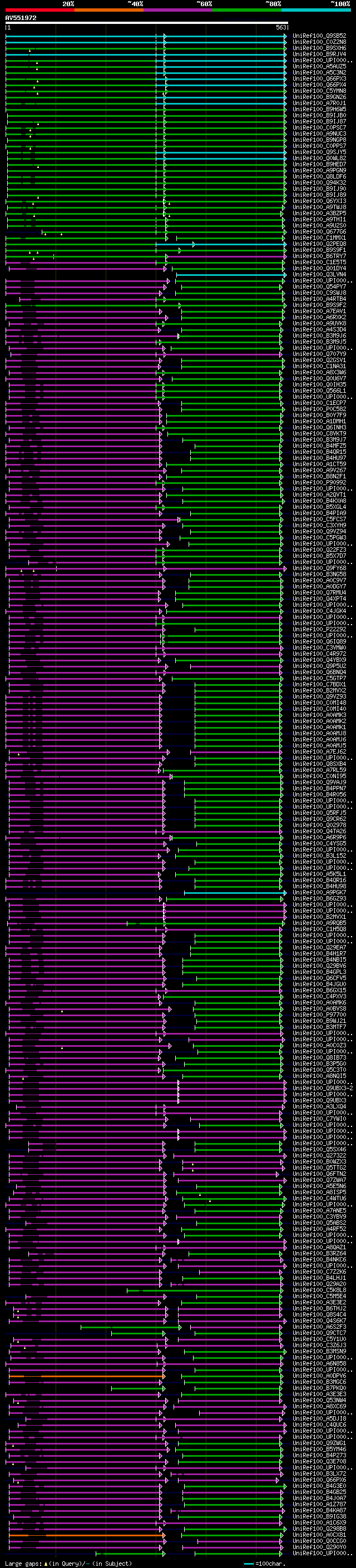Select hit name UniRef100_C5FCS7
Image resolution: width=356 pixels, height=1568 pixels.
(319, 519)
